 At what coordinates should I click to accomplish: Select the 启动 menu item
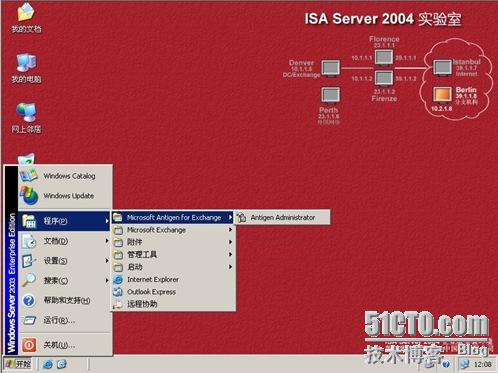coord(173,267)
